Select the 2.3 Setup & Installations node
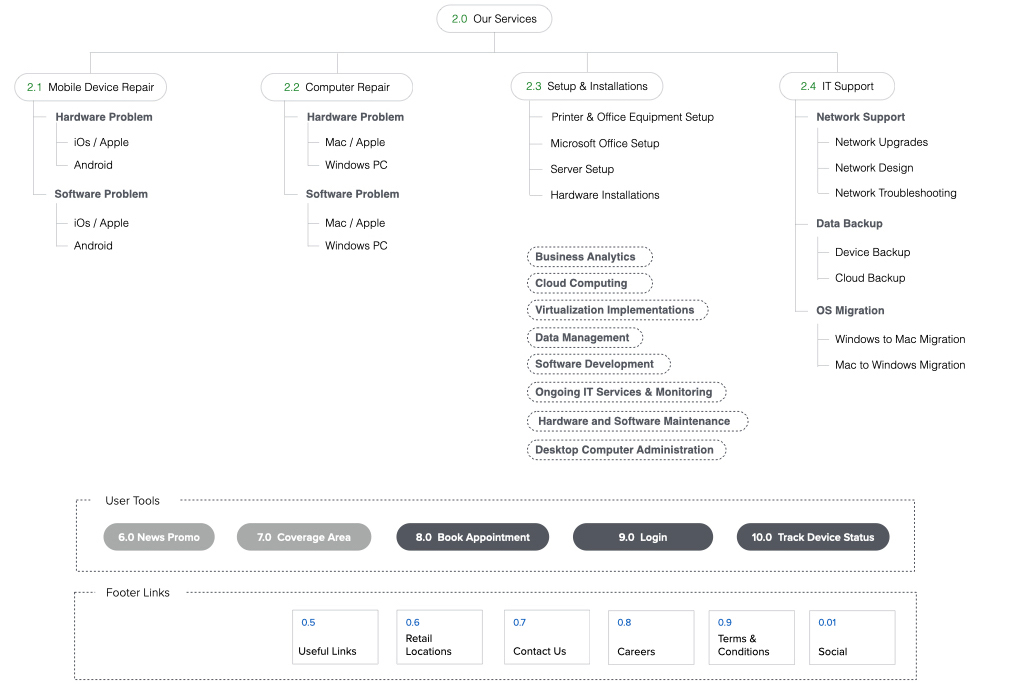This screenshot has height=684, width=1024. tap(586, 85)
